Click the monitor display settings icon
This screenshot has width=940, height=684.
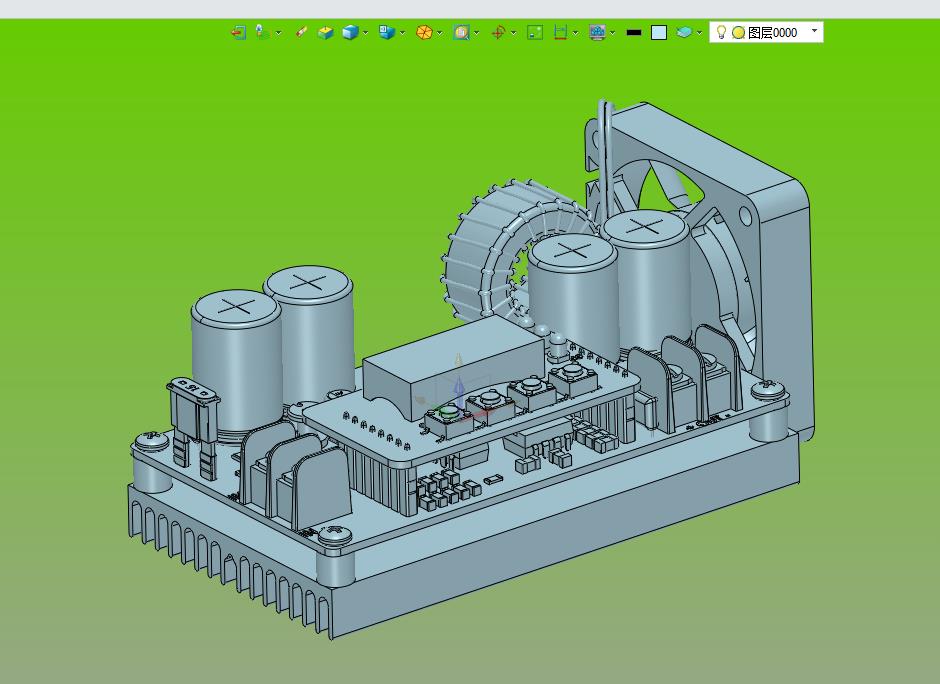597,32
